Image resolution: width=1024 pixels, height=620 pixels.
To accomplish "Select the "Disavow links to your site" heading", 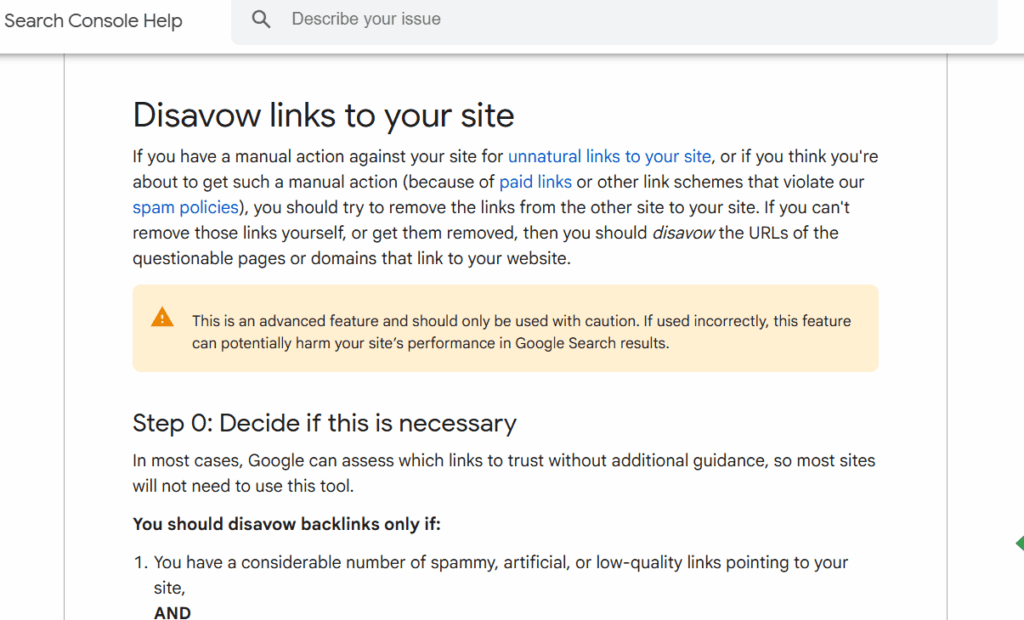I will point(323,116).
